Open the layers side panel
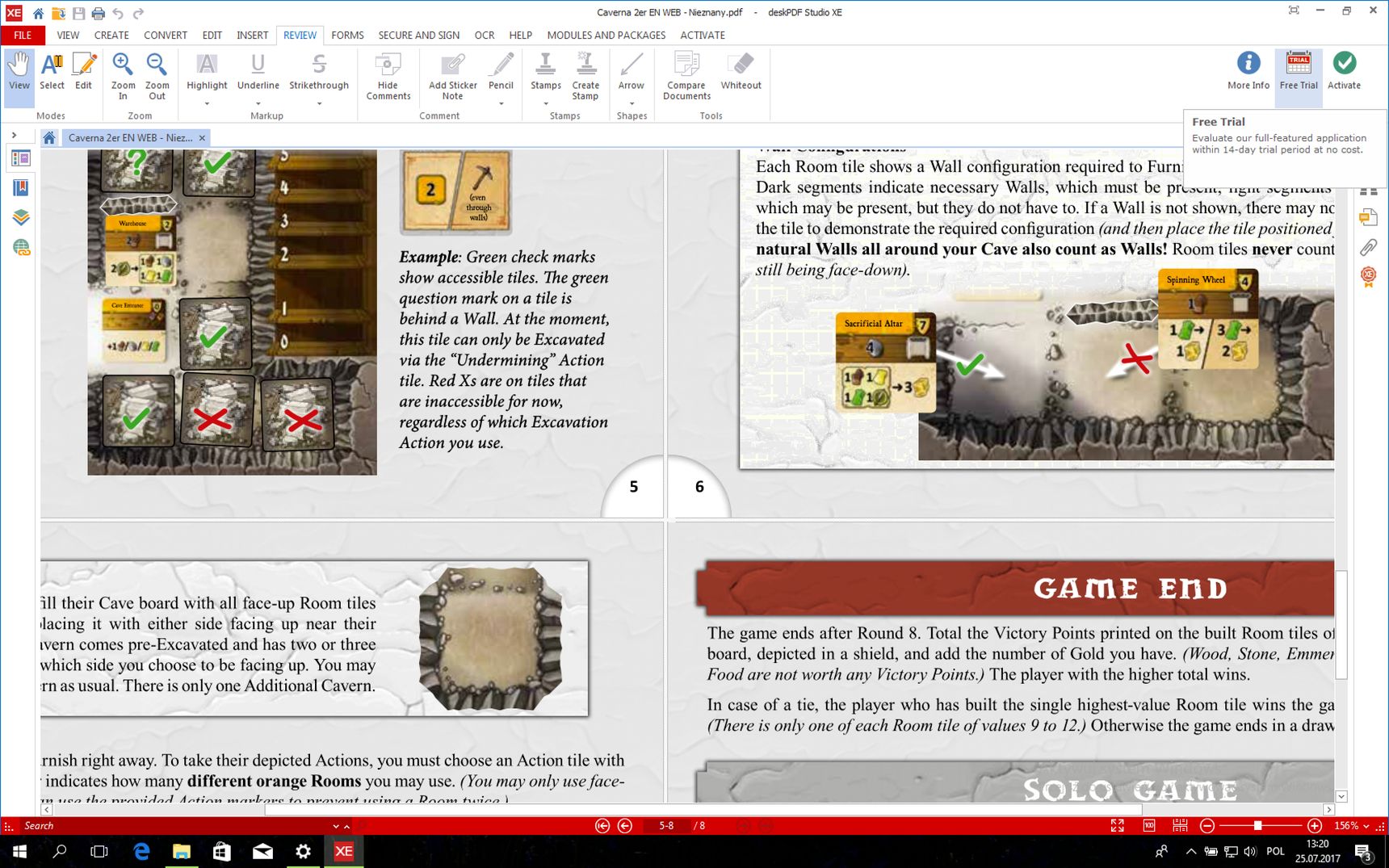1389x868 pixels. [x=21, y=217]
